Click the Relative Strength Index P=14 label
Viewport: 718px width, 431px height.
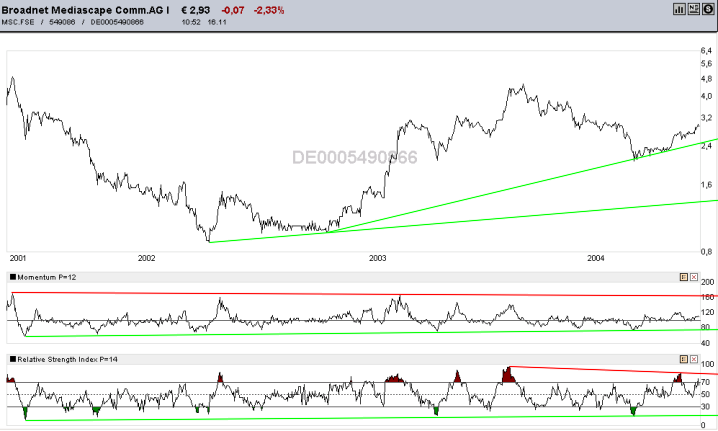tap(67, 360)
